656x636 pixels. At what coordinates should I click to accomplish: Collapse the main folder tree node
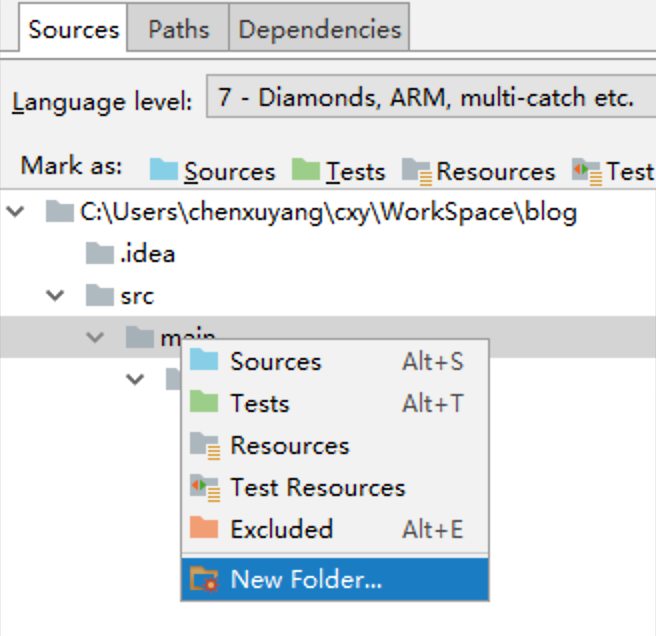click(95, 338)
